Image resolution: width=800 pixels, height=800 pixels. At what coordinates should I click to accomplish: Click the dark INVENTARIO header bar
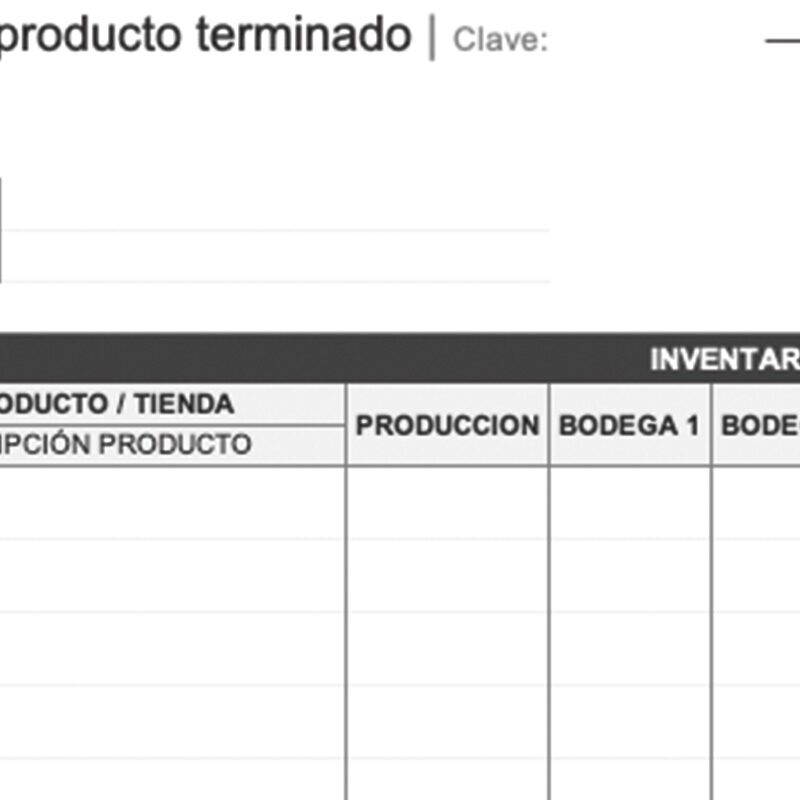point(400,359)
